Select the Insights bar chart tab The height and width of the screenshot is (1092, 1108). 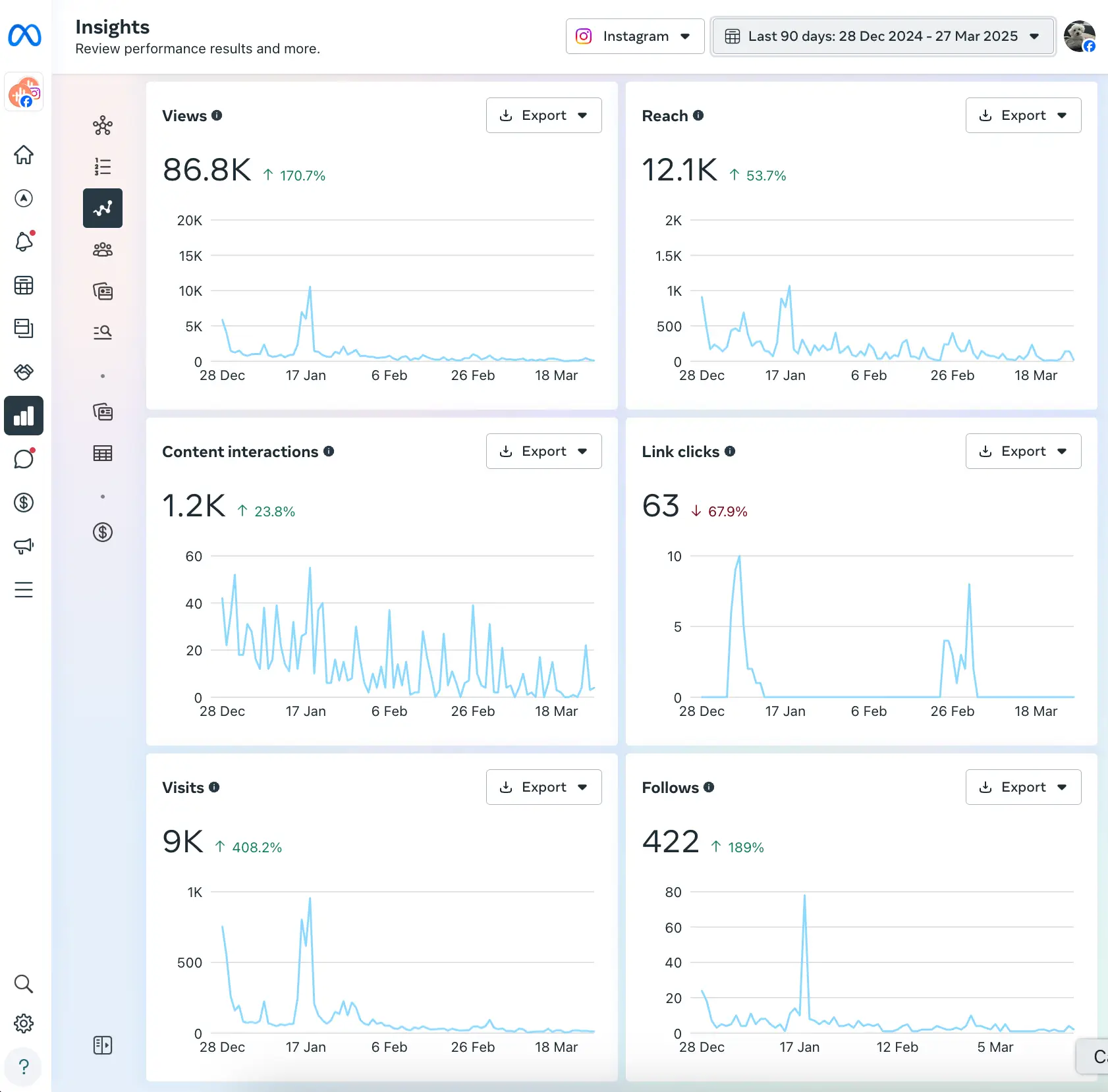click(x=24, y=416)
